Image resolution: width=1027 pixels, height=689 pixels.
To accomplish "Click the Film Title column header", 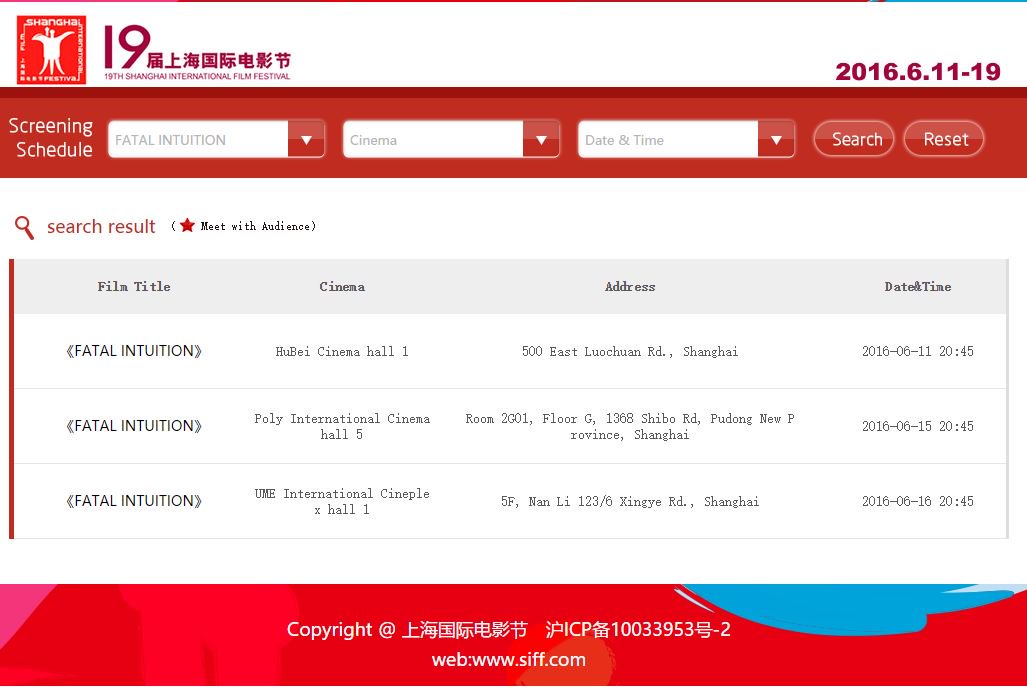I will point(134,286).
